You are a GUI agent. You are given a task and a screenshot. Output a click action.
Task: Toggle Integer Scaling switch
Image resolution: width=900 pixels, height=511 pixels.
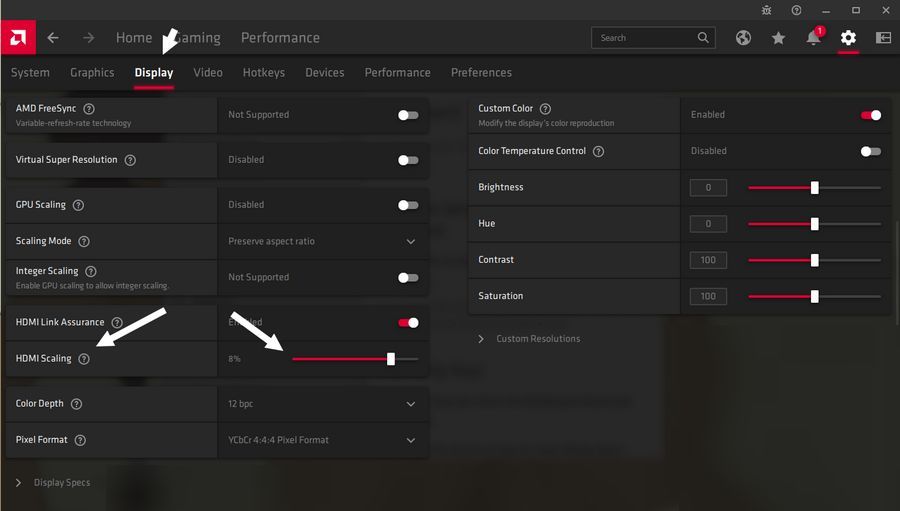[408, 278]
